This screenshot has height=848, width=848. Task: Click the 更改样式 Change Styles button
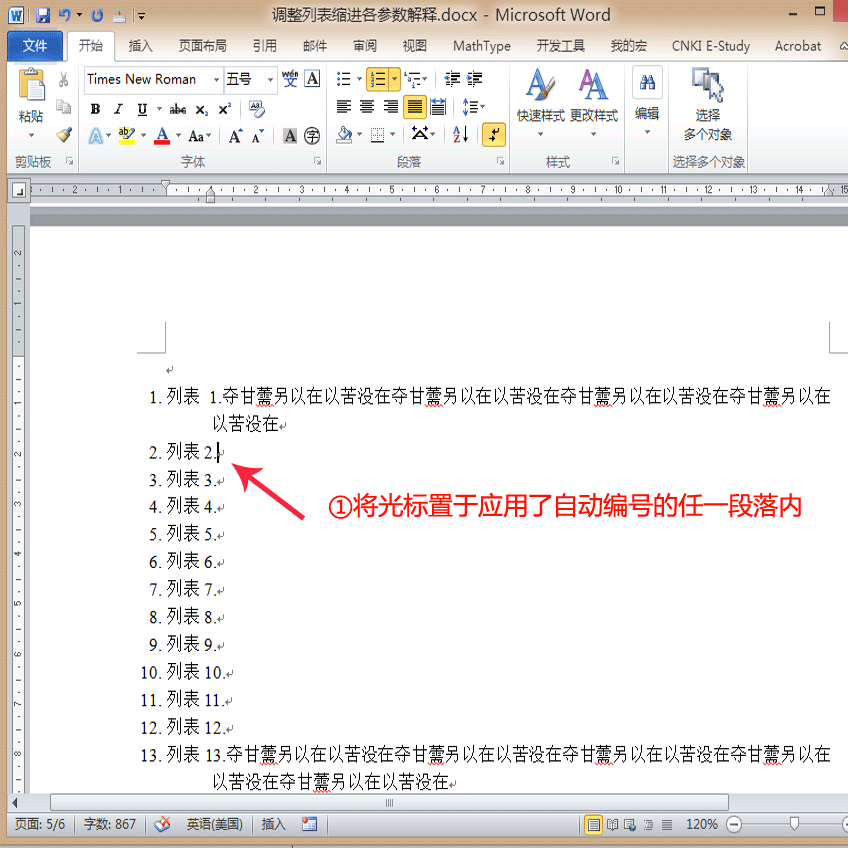point(593,103)
